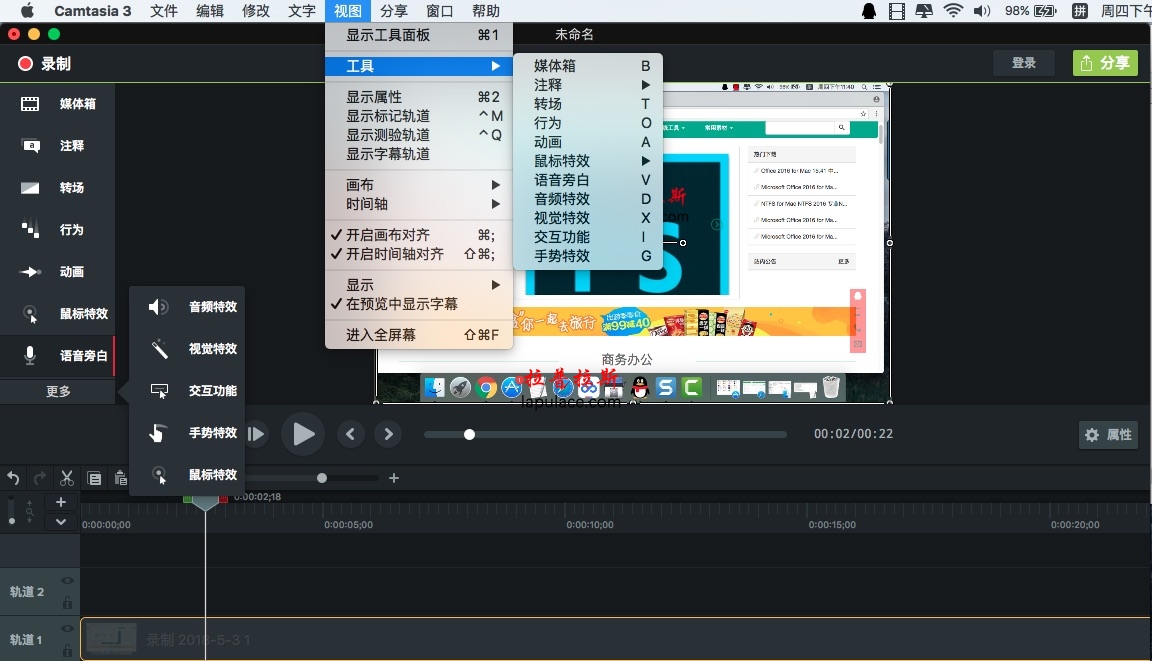Screen dimensions: 1152x661
Task: Collapse the 更多 tools list
Action: 58,391
